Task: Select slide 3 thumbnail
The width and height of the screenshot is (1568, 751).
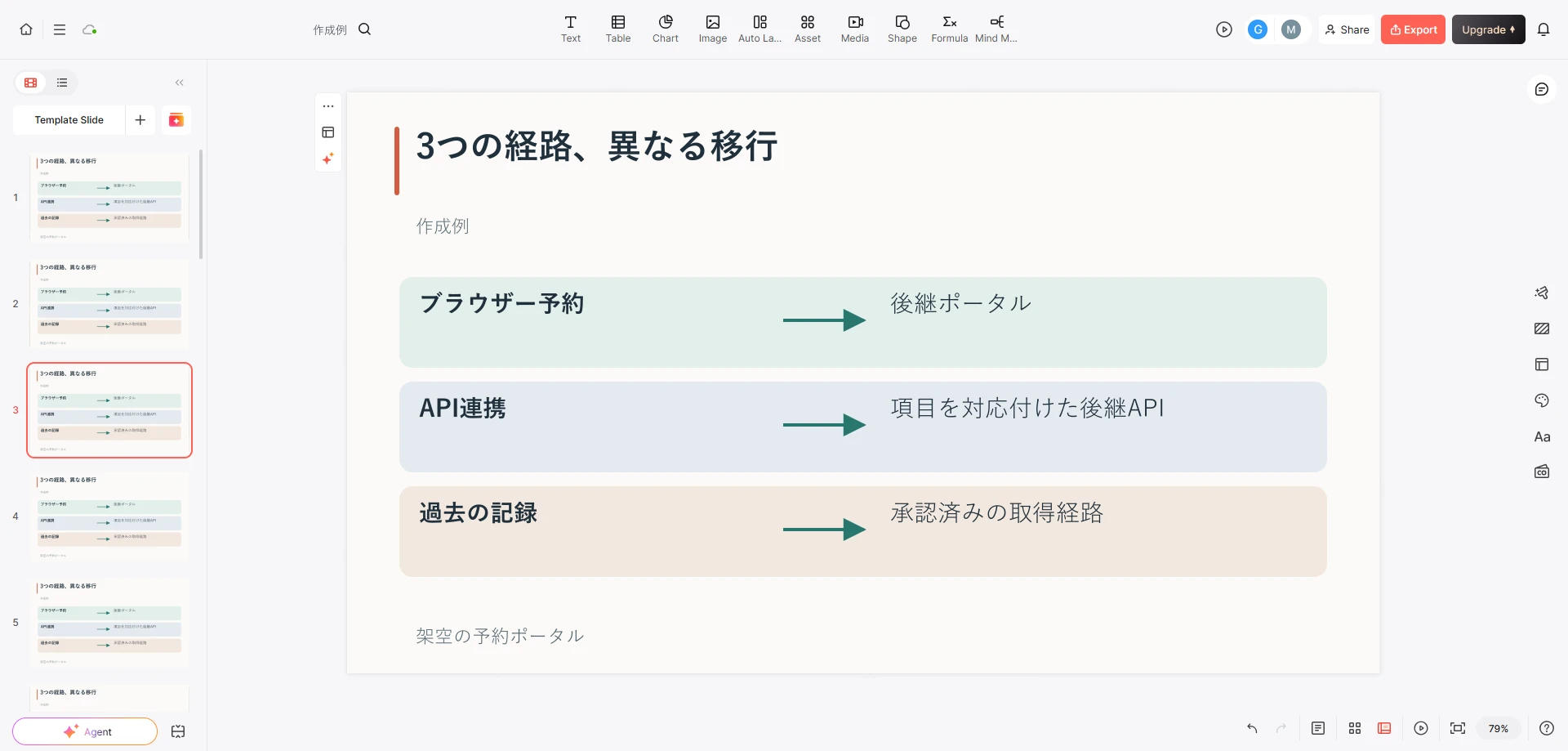Action: click(x=109, y=410)
